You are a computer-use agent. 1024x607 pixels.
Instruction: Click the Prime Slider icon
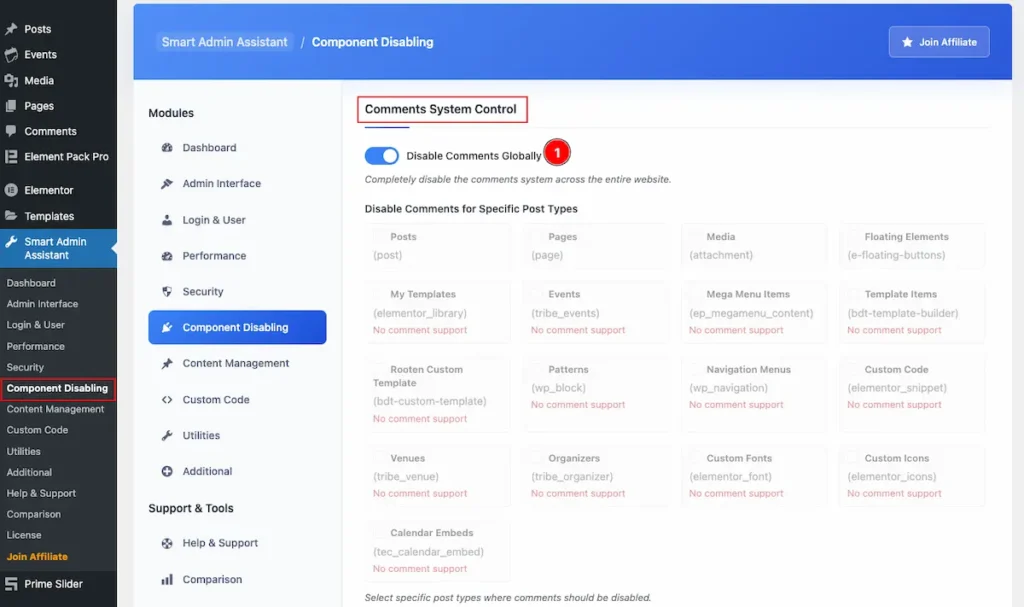point(11,583)
